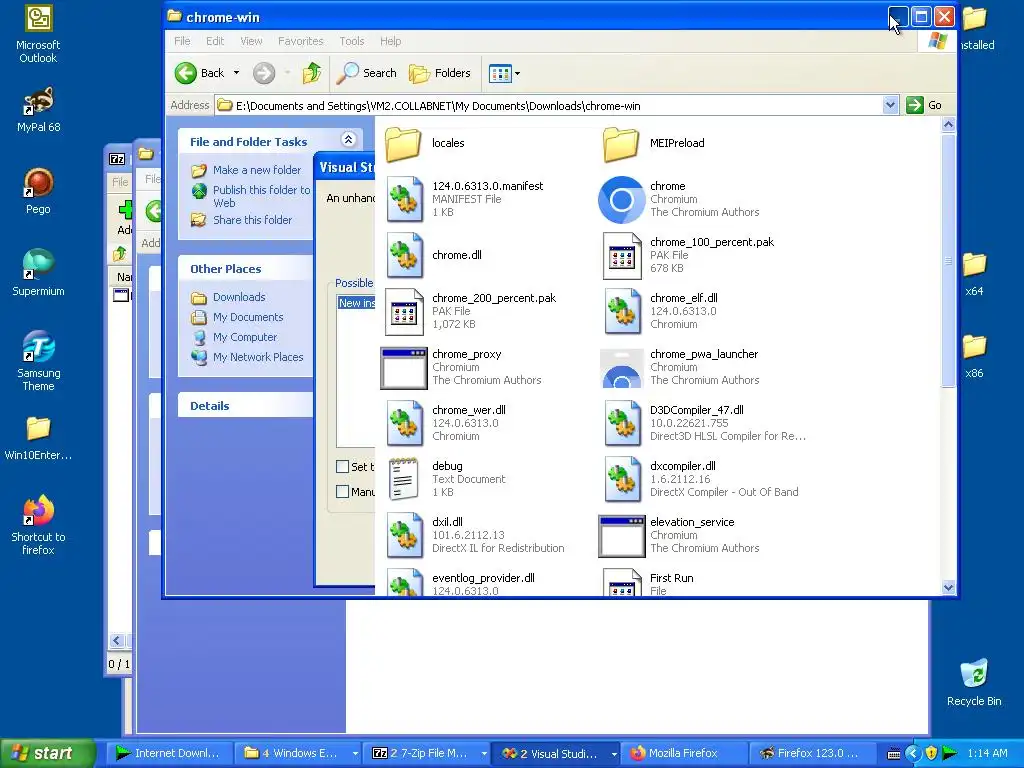Image resolution: width=1024 pixels, height=768 pixels.
Task: Open the Edit menu
Action: pos(215,41)
